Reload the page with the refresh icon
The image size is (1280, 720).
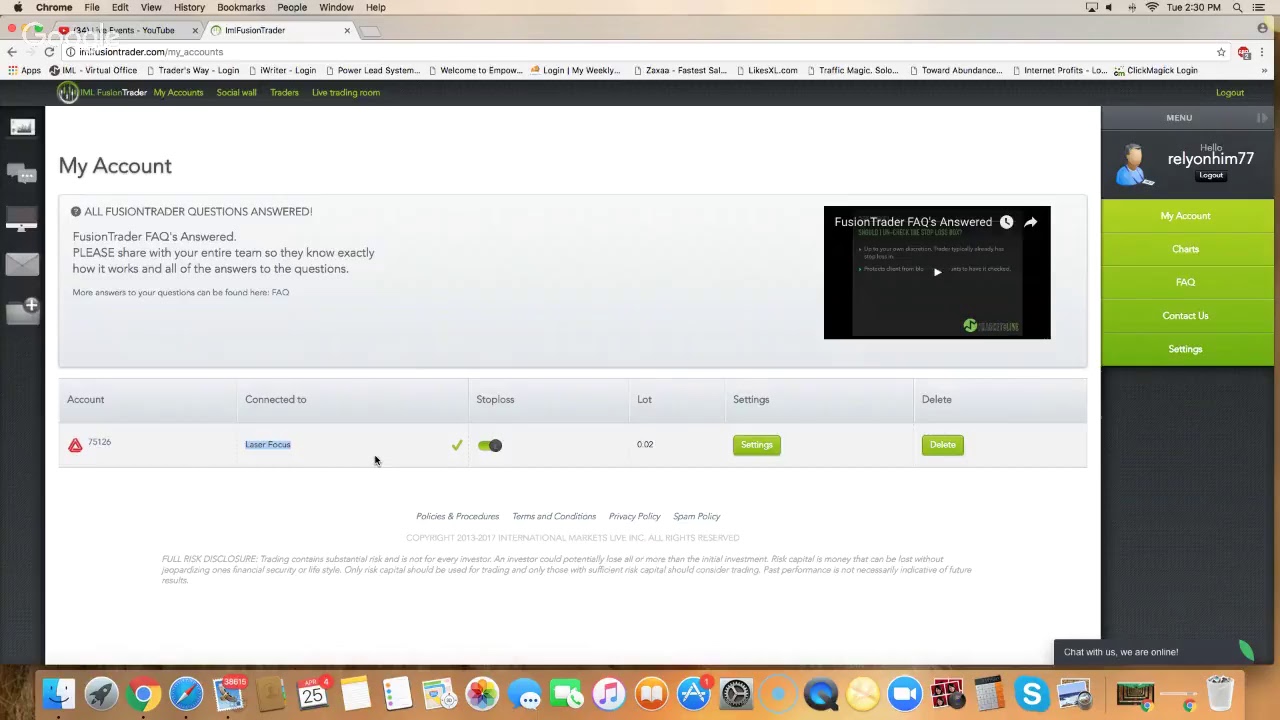(x=49, y=52)
